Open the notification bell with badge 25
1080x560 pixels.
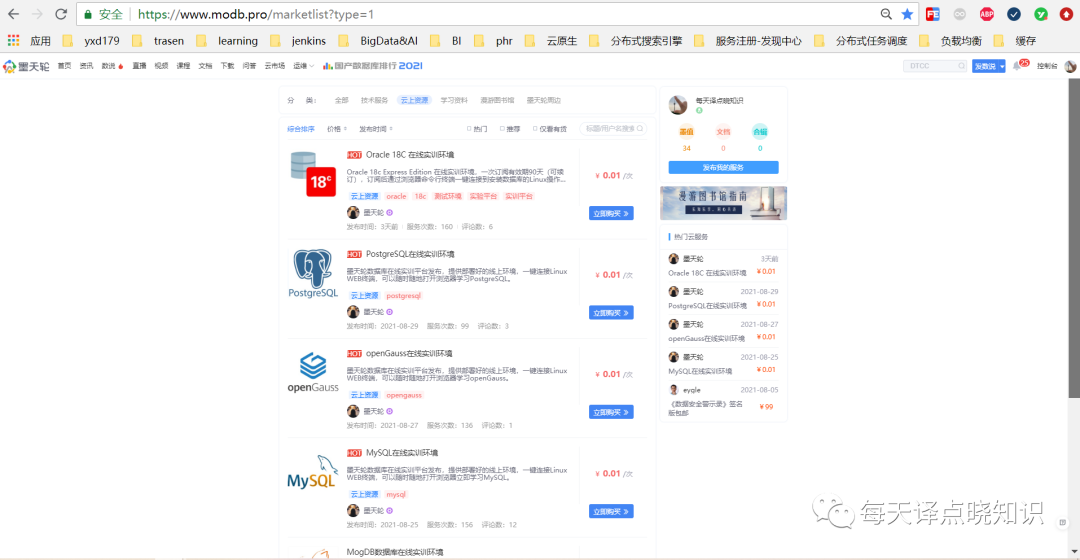pos(1017,65)
